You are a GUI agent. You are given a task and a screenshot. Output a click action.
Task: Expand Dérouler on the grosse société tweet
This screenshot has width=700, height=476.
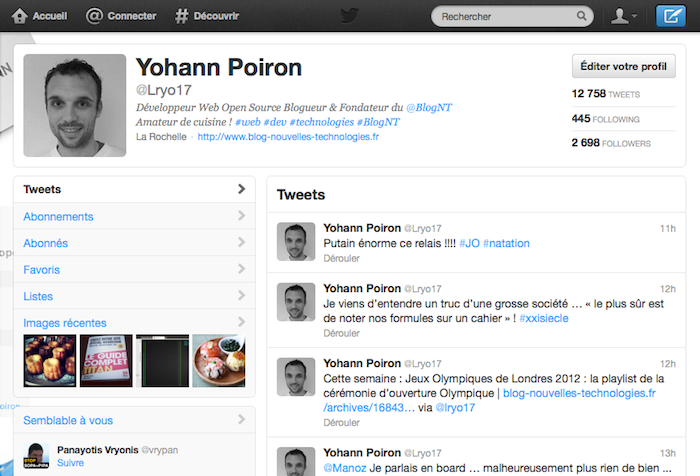(x=342, y=333)
